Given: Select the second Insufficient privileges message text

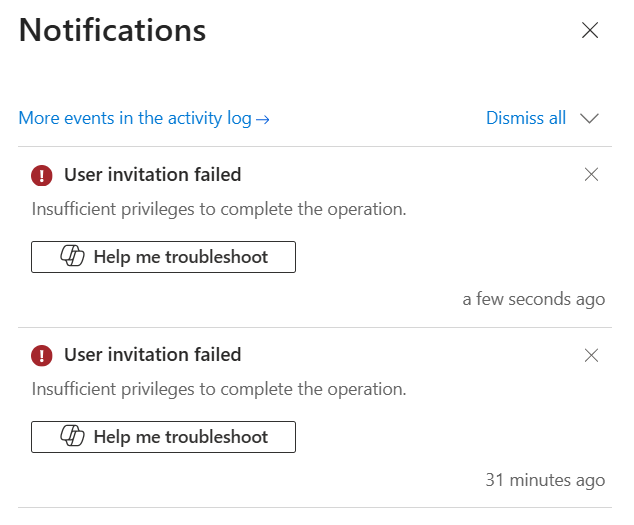Looking at the screenshot, I should click(219, 390).
